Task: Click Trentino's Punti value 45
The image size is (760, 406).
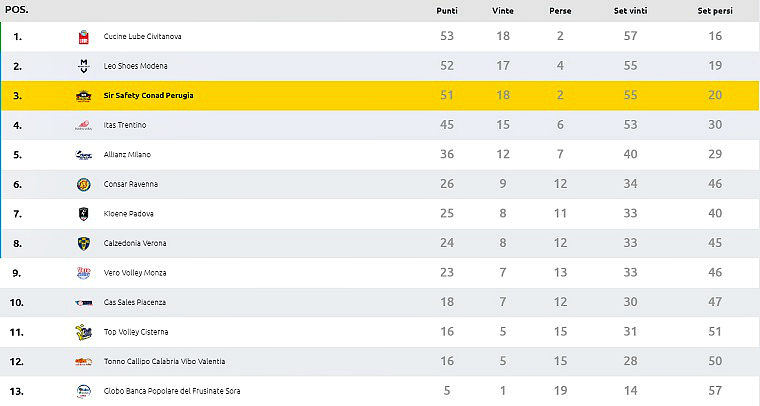Action: coord(447,125)
